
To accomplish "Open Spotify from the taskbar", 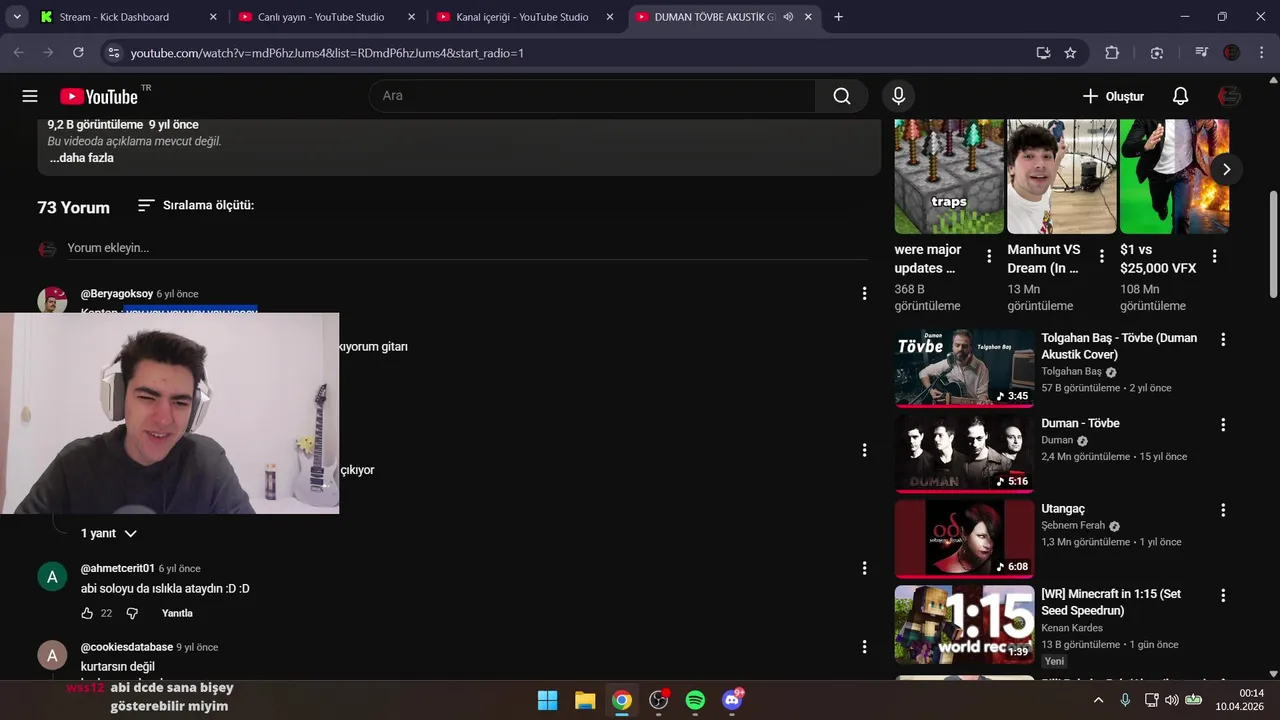I will tap(695, 700).
